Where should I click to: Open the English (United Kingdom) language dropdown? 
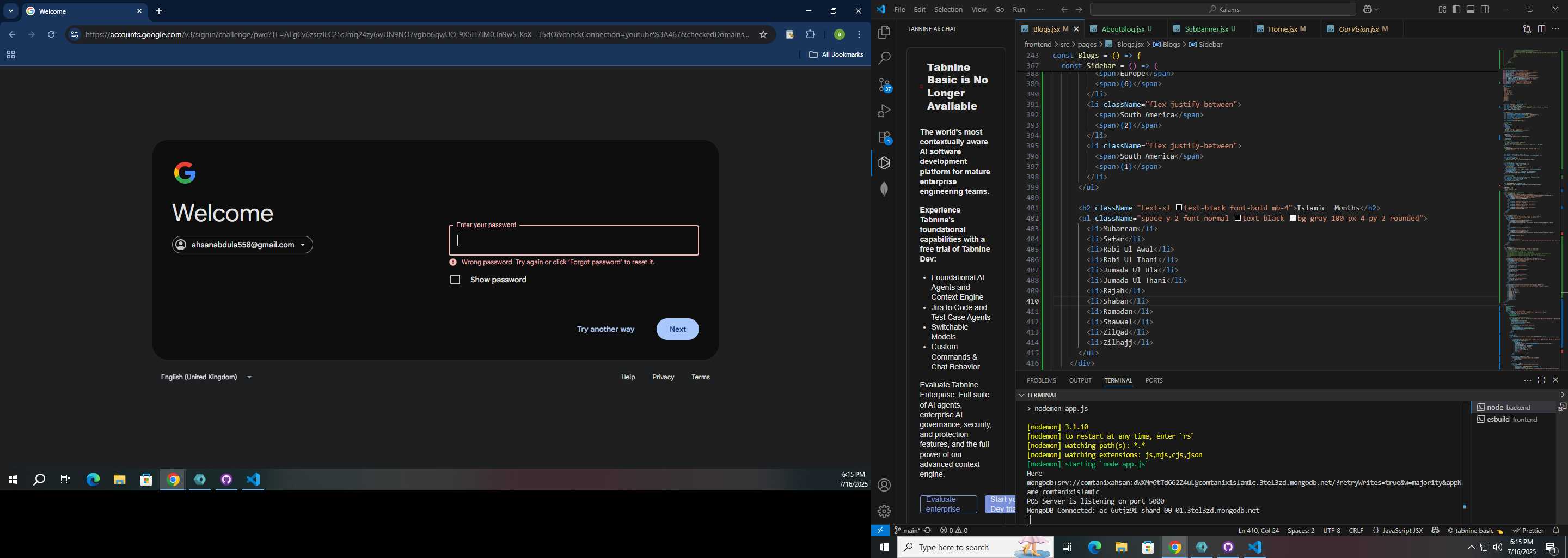pos(206,377)
